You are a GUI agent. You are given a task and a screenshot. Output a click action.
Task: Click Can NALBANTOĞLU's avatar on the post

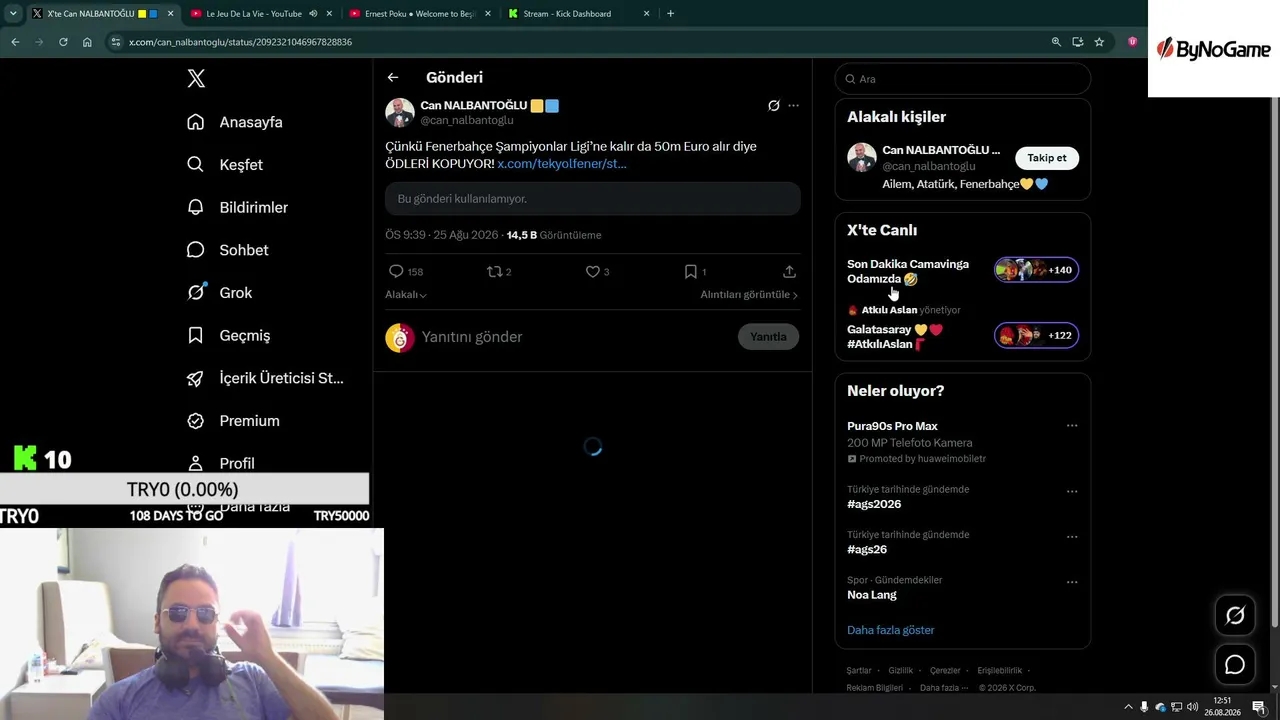[400, 112]
